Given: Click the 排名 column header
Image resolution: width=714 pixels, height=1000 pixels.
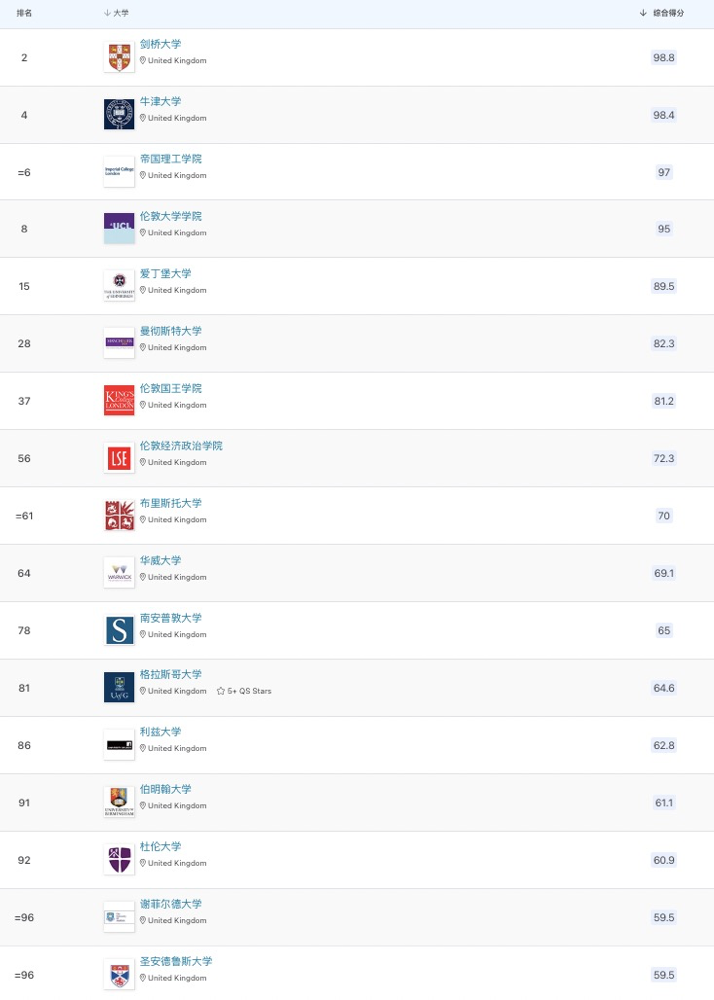Looking at the screenshot, I should pos(24,13).
